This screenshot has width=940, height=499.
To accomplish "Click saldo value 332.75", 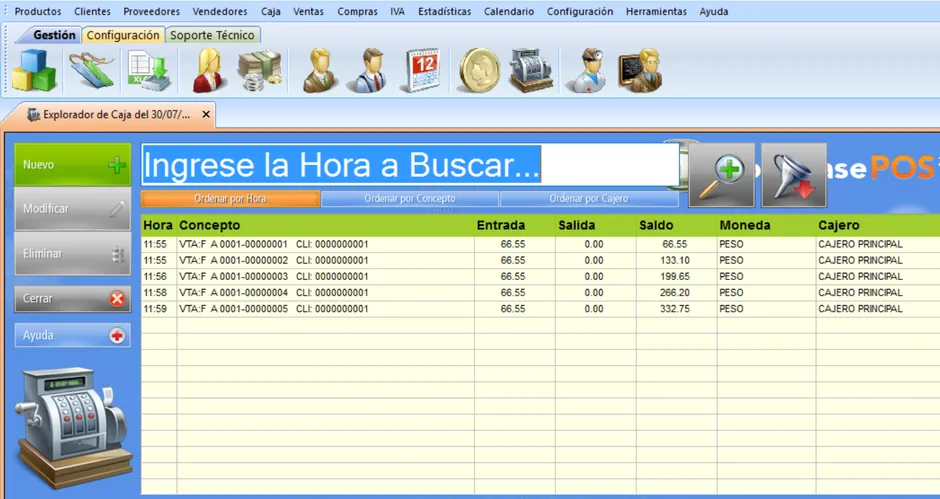I will [x=675, y=309].
